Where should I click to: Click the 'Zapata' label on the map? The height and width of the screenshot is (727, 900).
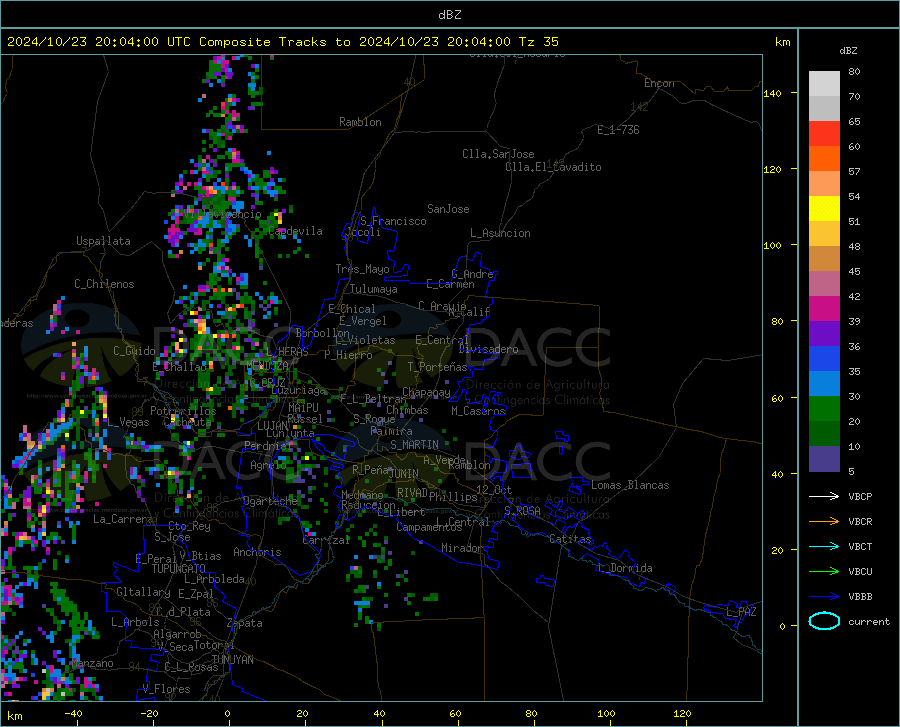[245, 623]
